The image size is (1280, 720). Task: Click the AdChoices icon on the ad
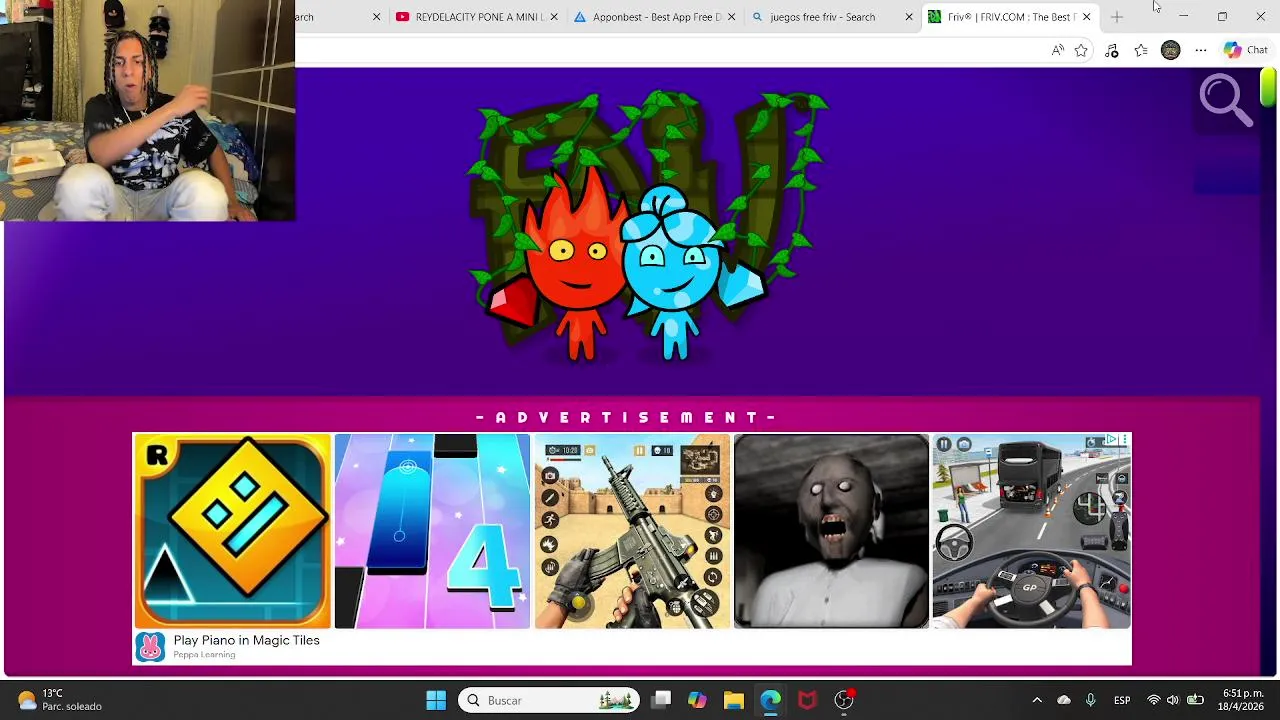pyautogui.click(x=1111, y=440)
